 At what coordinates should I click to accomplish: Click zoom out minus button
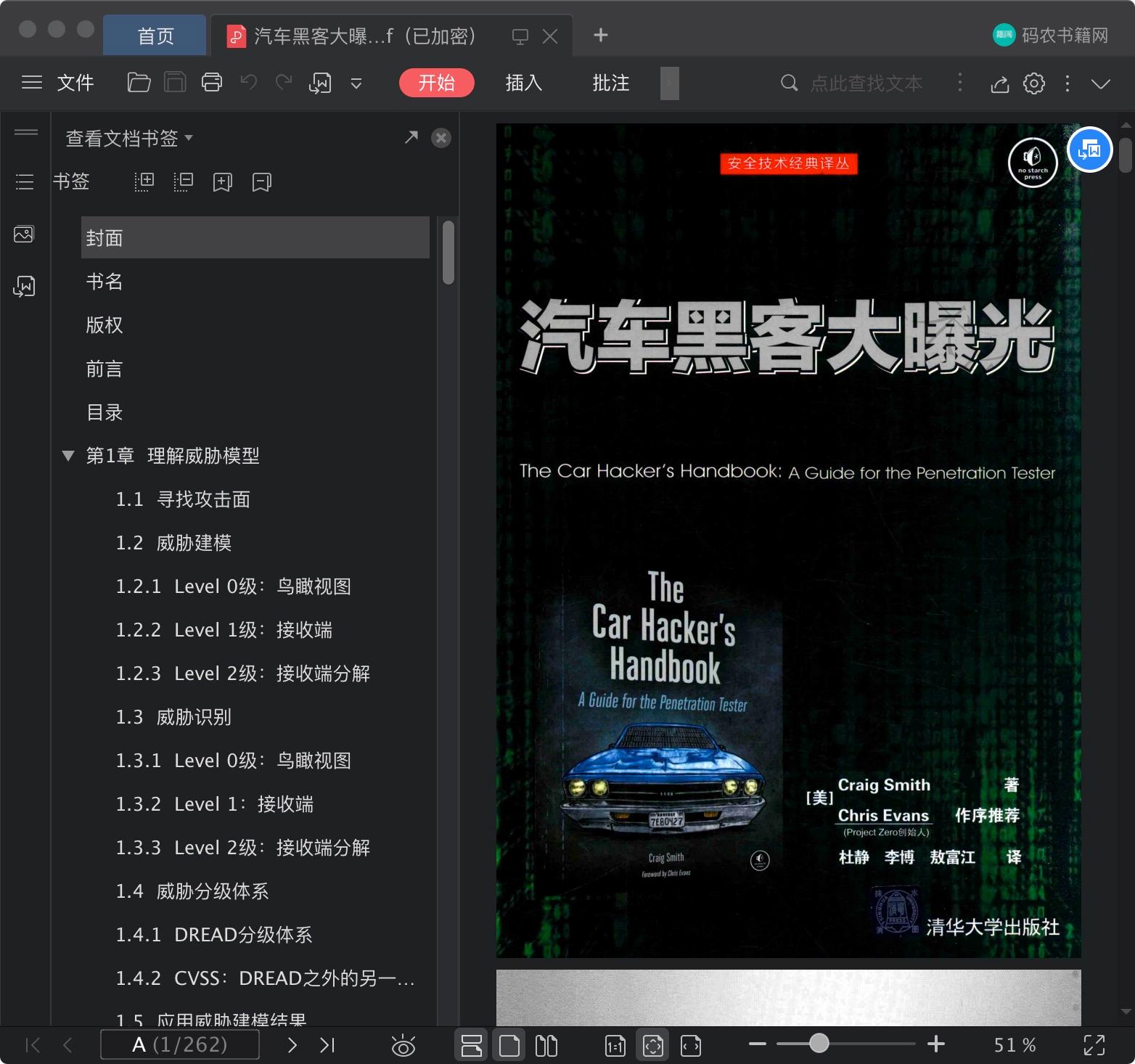coord(758,1044)
